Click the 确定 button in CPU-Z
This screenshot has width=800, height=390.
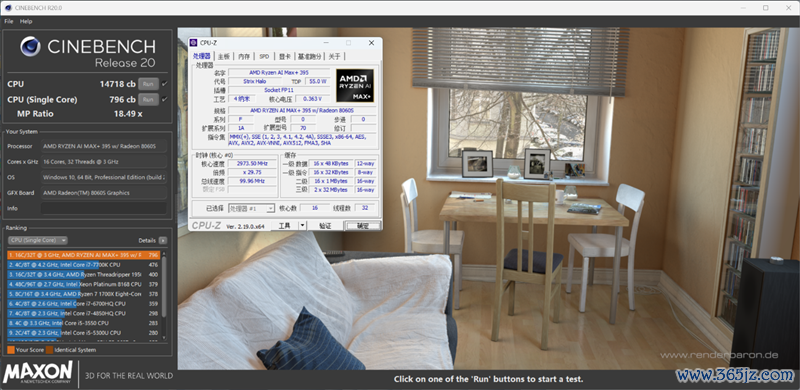coord(362,225)
